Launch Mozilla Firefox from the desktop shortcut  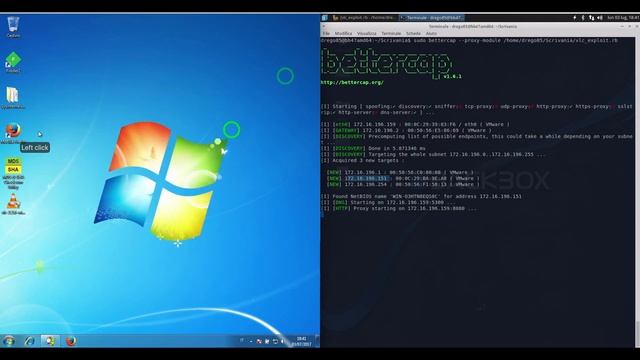(x=13, y=133)
